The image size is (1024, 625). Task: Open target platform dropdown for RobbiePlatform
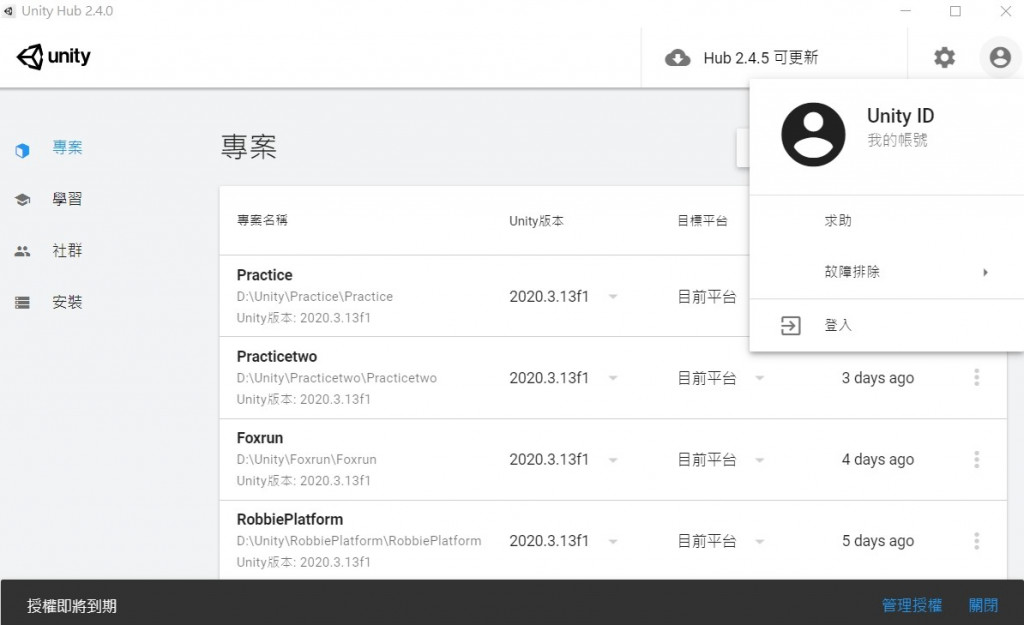760,541
